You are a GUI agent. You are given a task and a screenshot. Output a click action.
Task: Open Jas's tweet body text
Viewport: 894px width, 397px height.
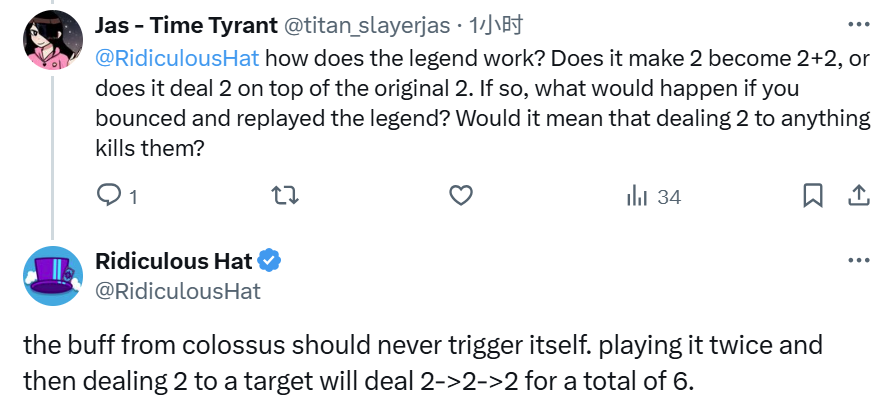pos(482,103)
